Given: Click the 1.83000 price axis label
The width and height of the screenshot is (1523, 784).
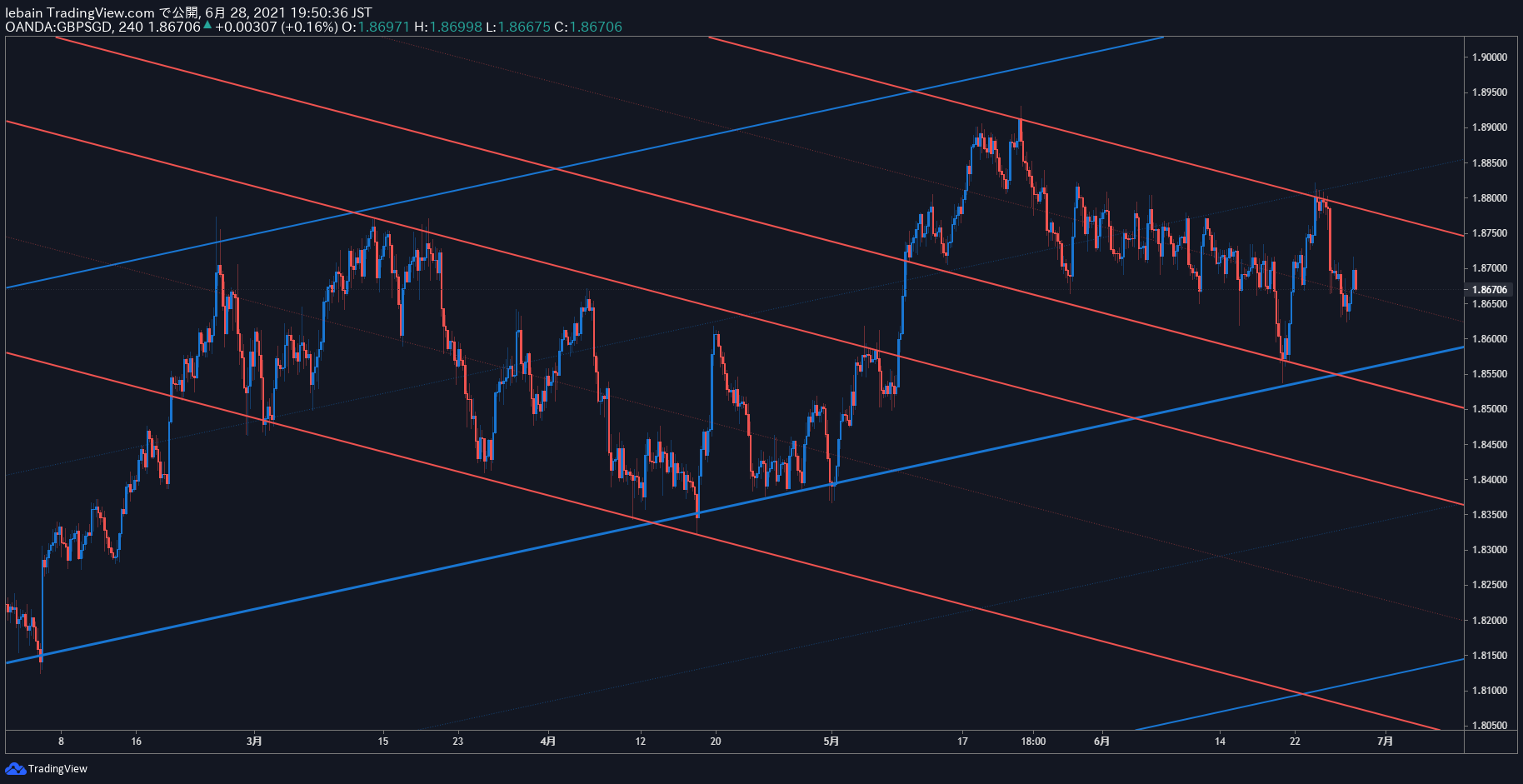Looking at the screenshot, I should [x=1490, y=550].
